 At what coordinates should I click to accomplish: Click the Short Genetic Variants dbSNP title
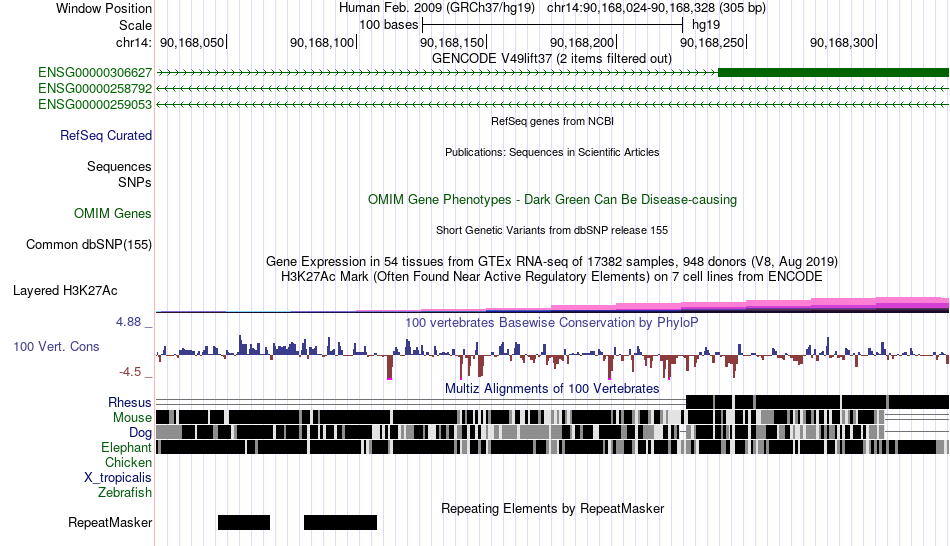pos(552,230)
